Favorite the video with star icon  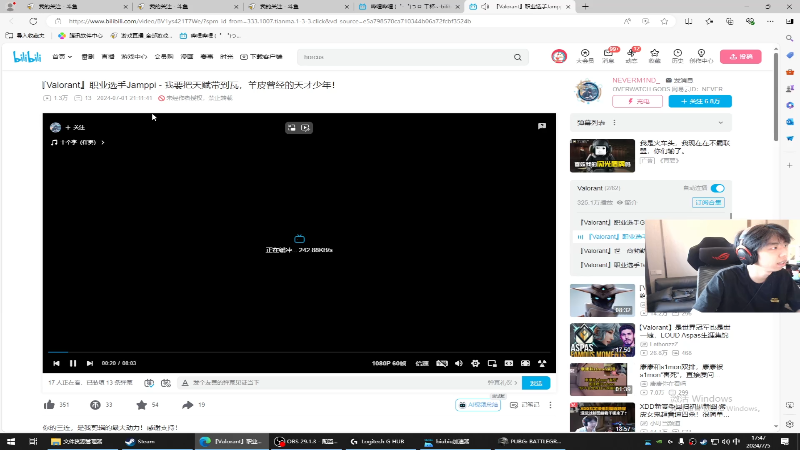coord(141,405)
